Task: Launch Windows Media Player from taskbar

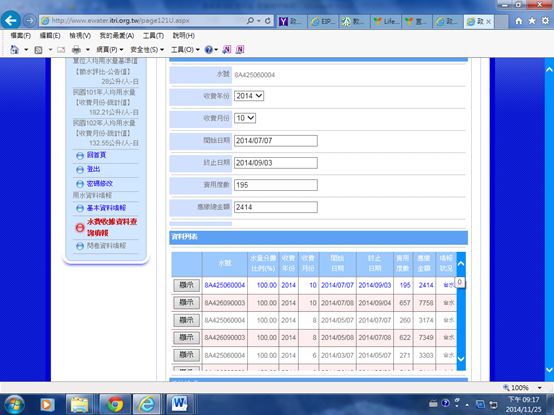Action: pos(47,404)
